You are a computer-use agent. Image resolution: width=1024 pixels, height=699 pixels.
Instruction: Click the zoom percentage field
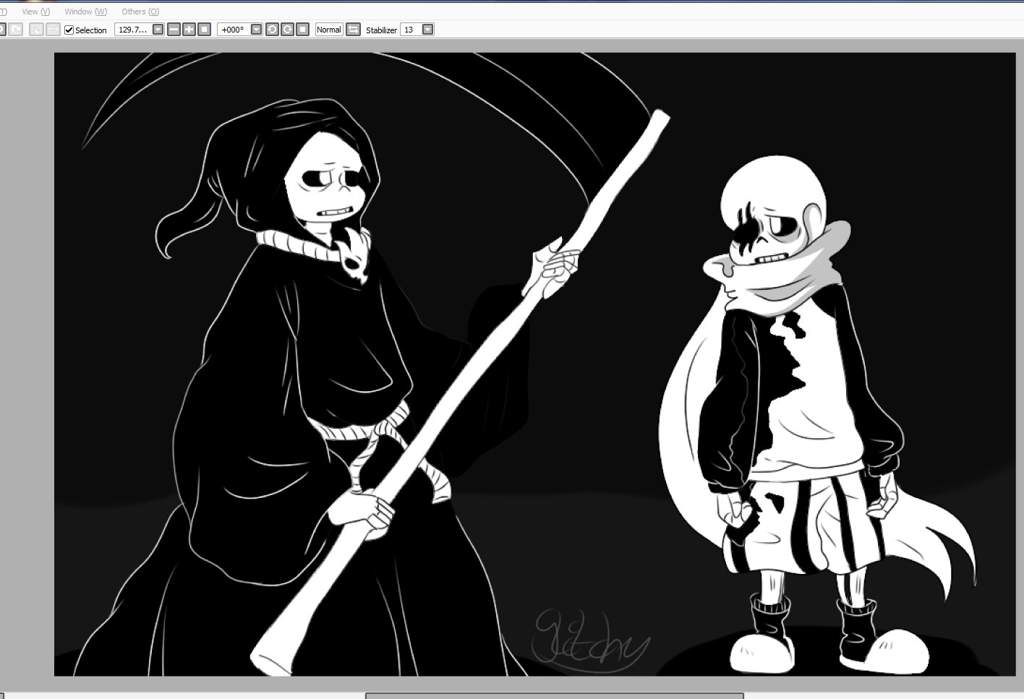(x=133, y=29)
